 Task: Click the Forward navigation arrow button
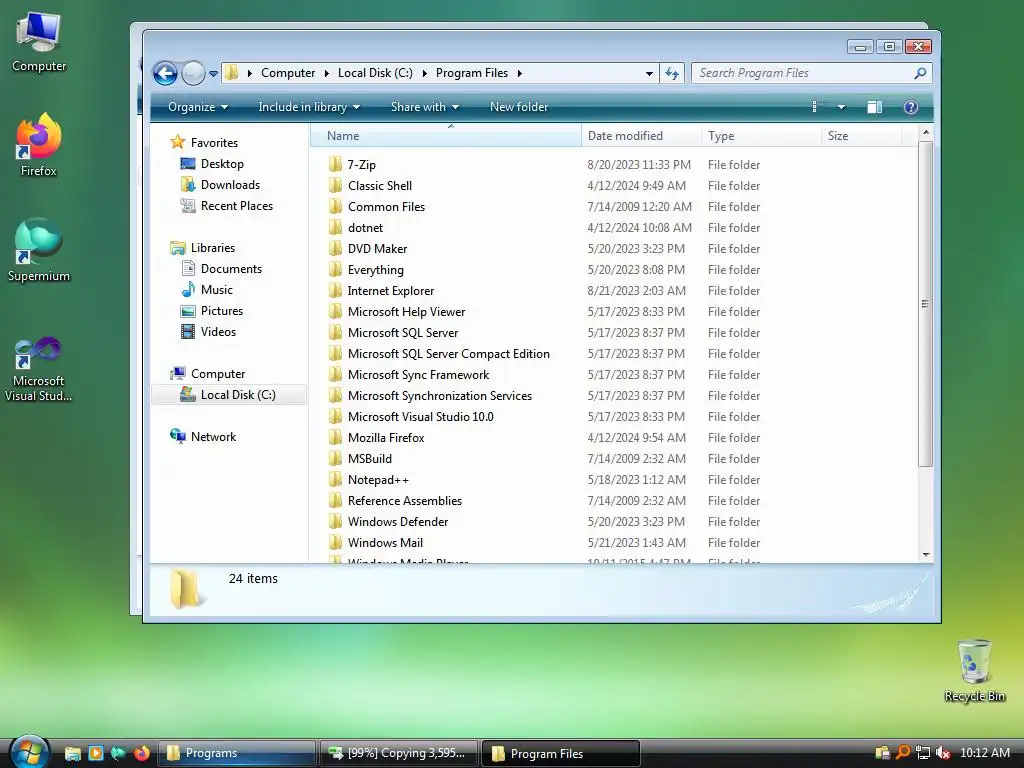[x=193, y=73]
